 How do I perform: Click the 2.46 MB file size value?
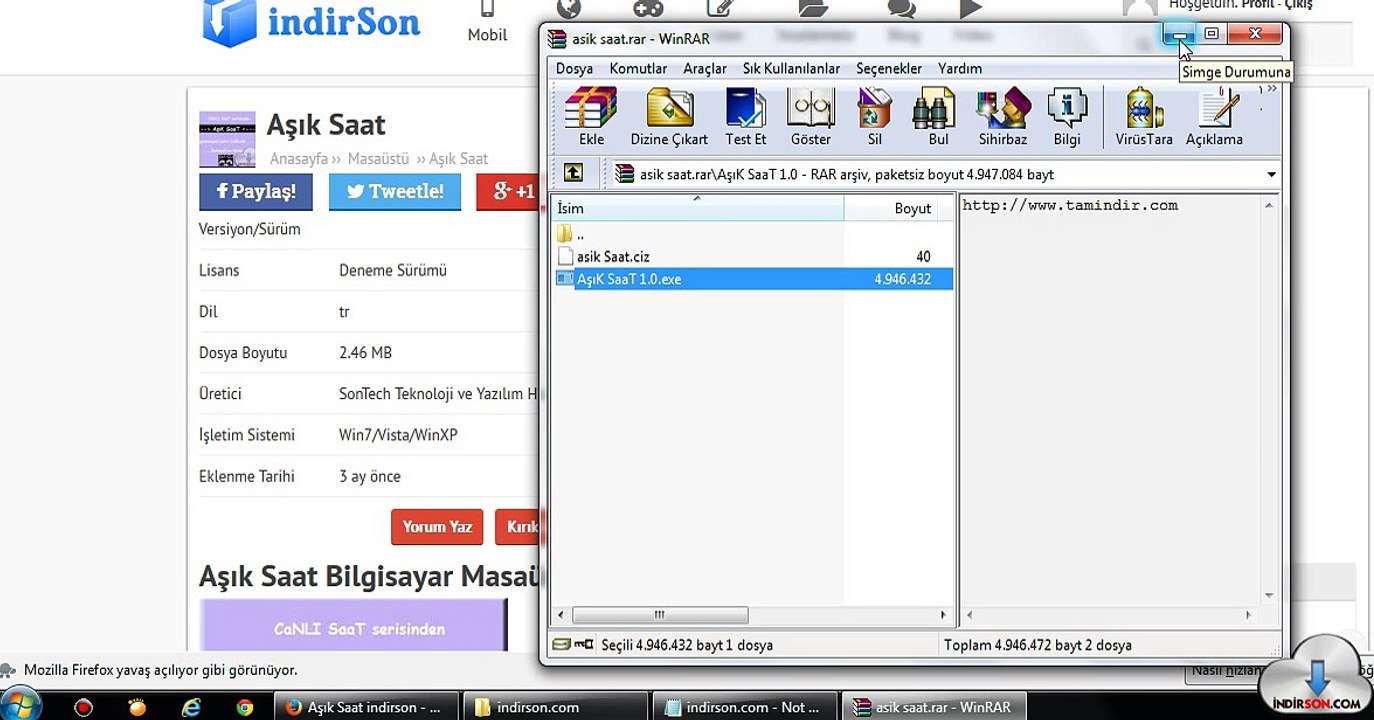(365, 352)
